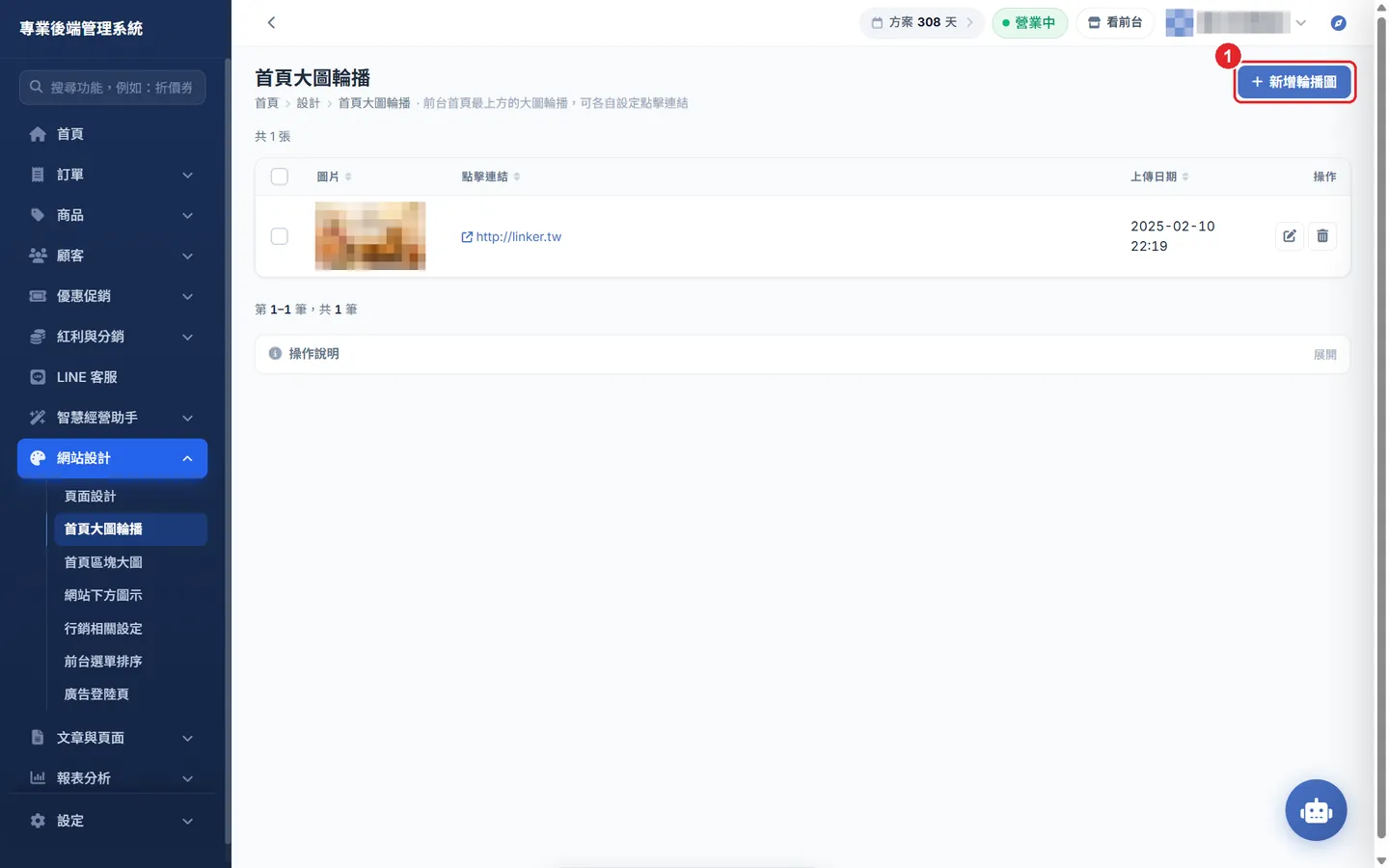Click the 首頁 home icon in sidebar
The width and height of the screenshot is (1389, 868).
click(x=38, y=134)
